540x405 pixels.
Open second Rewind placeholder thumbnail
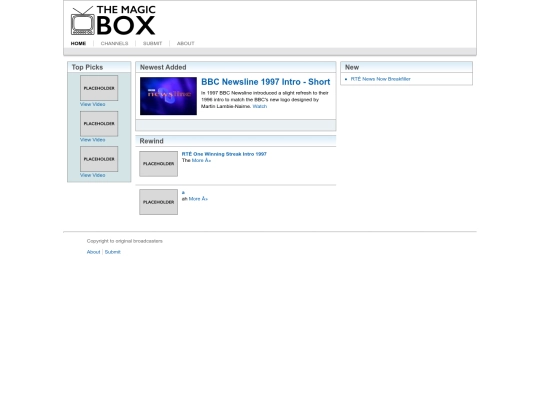point(158,202)
